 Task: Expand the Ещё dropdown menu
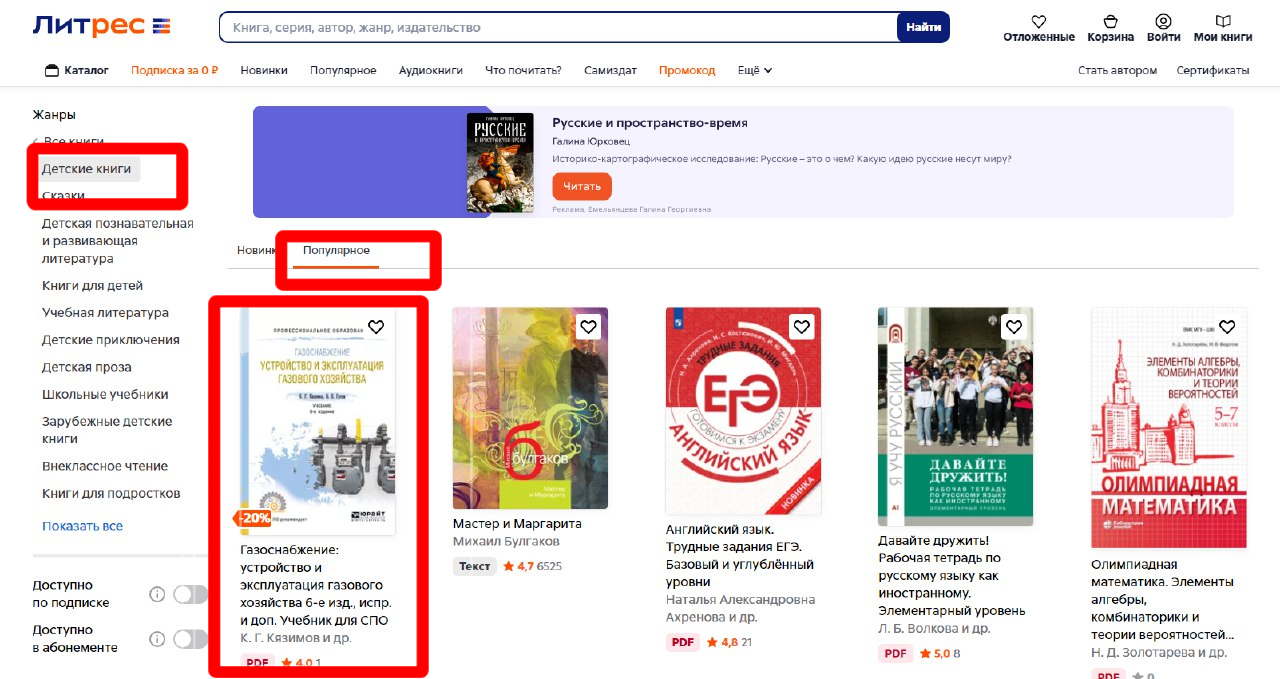tap(755, 70)
